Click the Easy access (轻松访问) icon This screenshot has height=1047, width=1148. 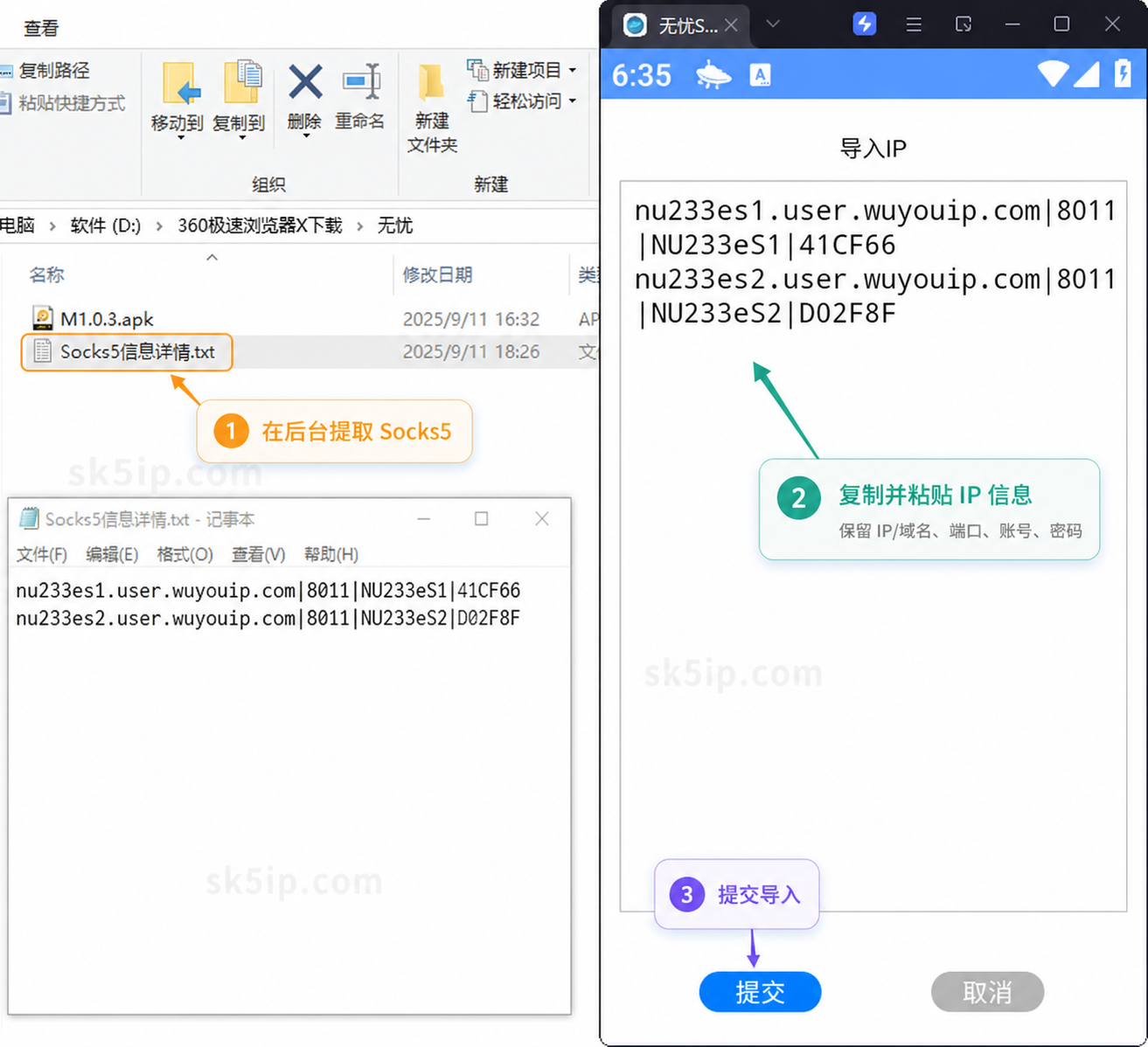point(477,101)
